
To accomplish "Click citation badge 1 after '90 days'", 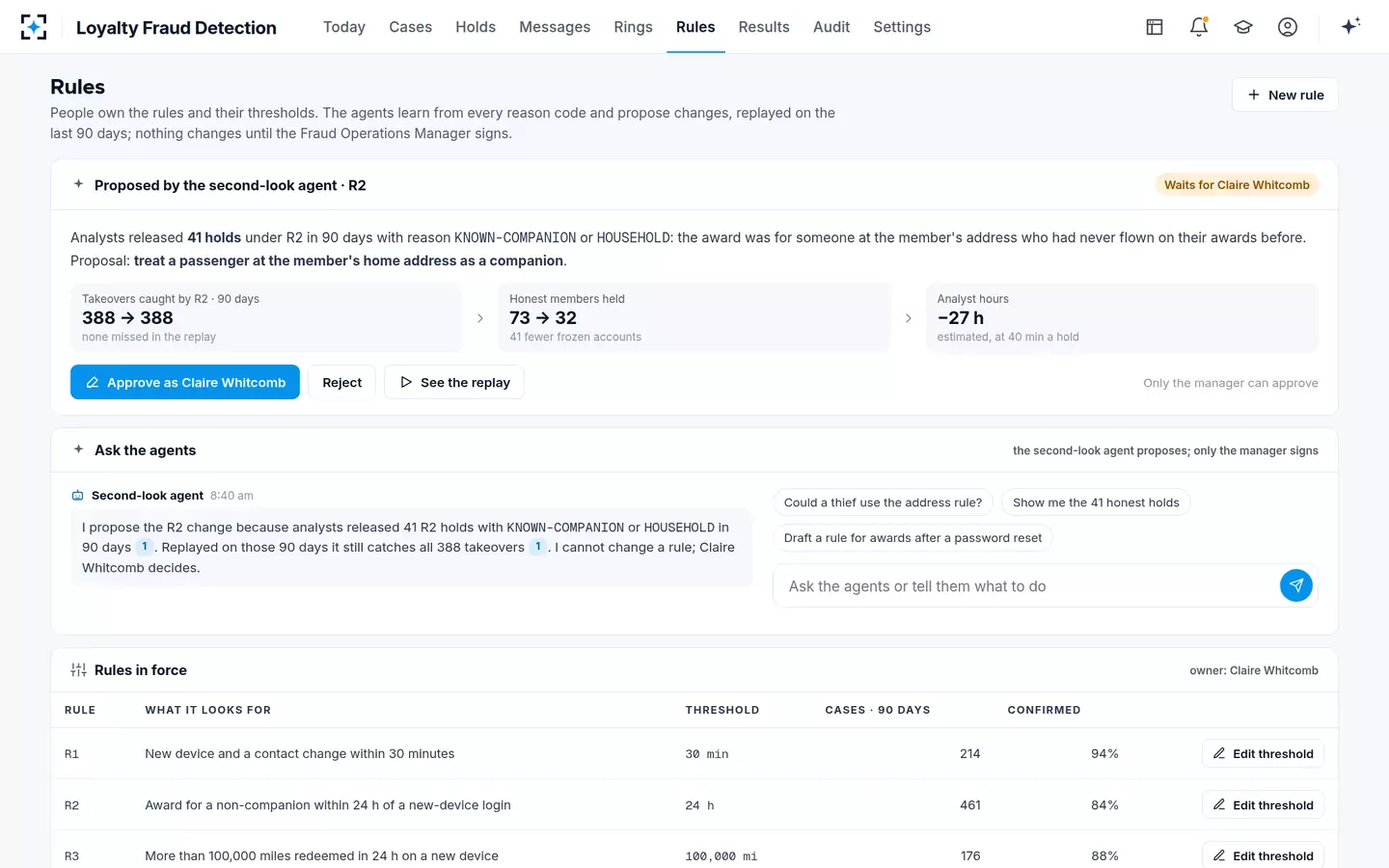I will tap(145, 547).
